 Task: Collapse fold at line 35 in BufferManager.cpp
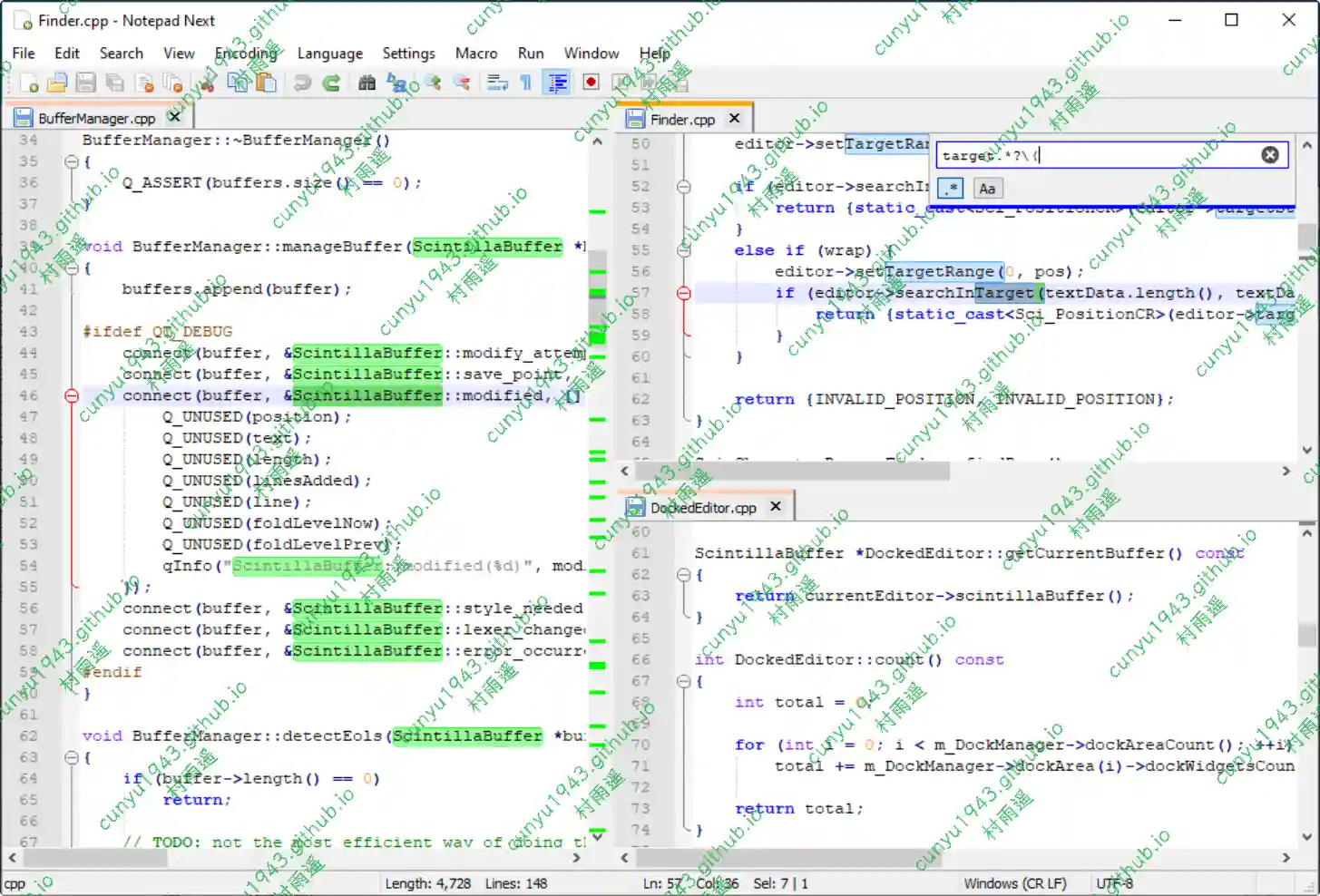click(71, 161)
